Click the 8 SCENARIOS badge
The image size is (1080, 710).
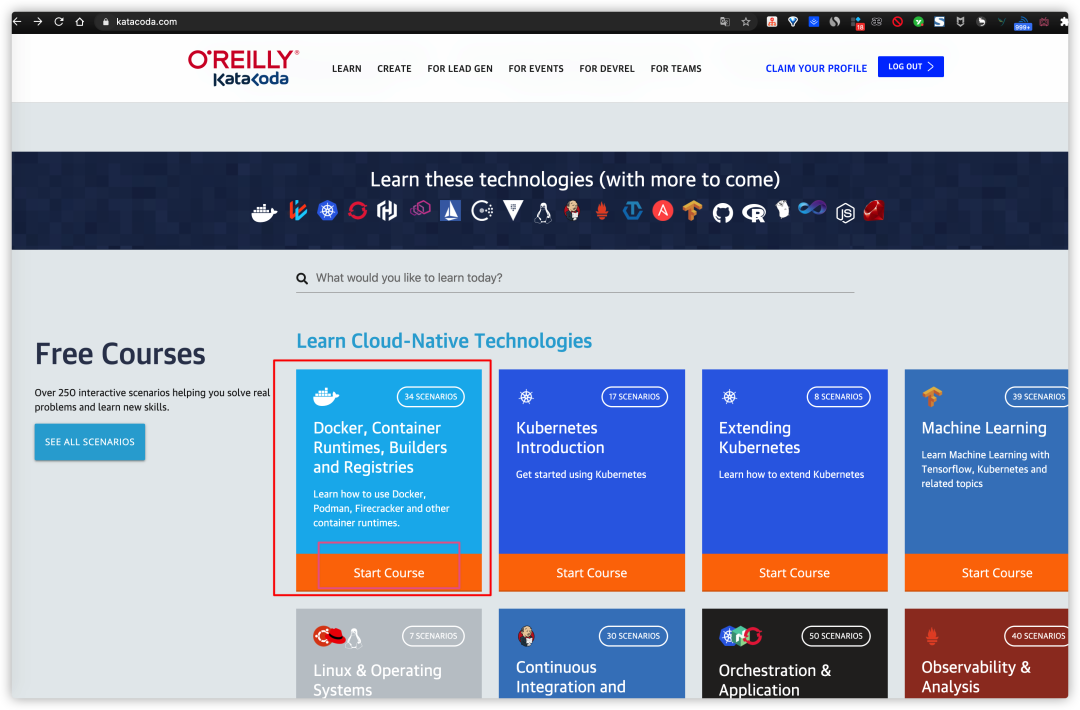point(838,397)
